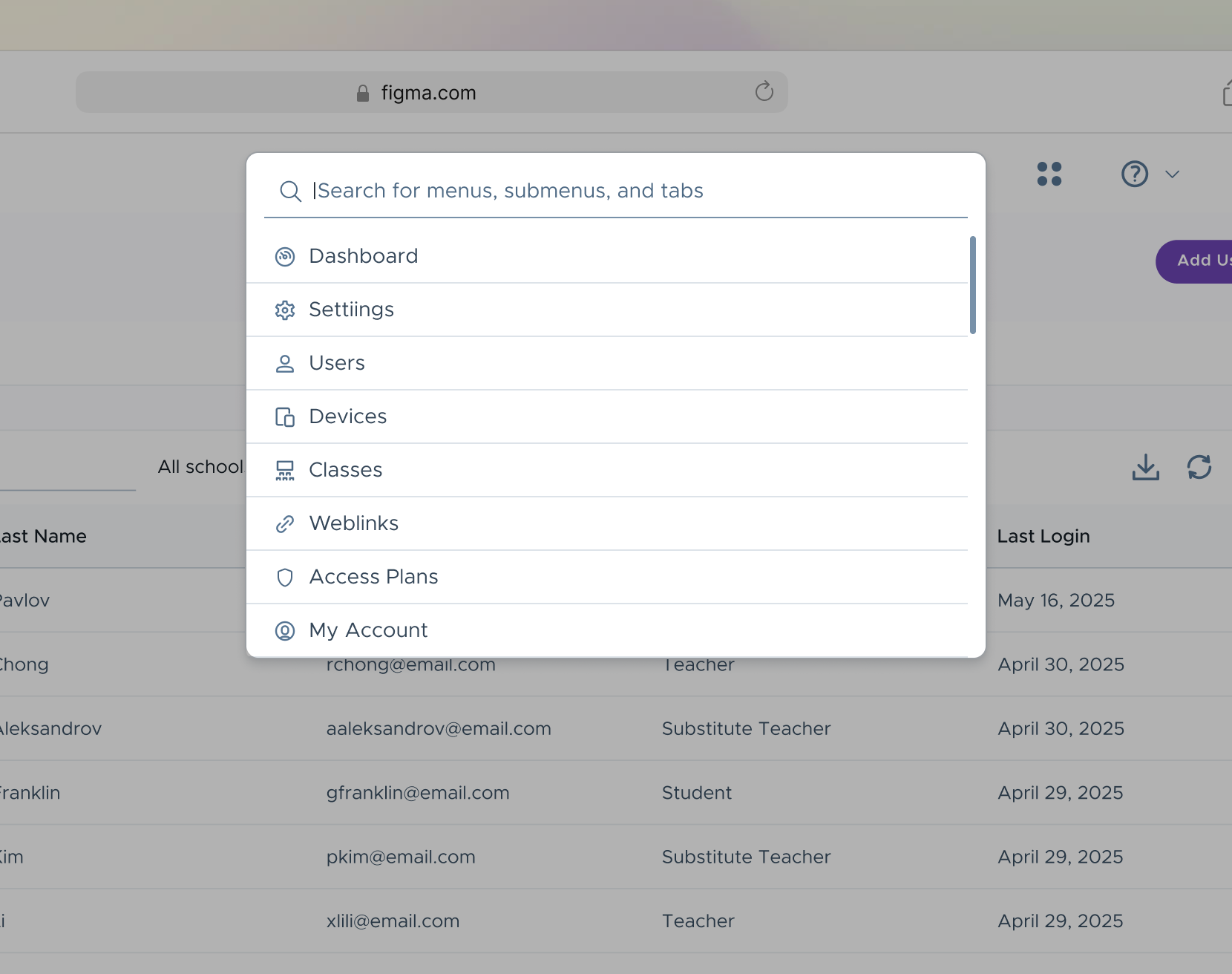The width and height of the screenshot is (1232, 974).
Task: Select Classes from the search menu
Action: tap(345, 470)
